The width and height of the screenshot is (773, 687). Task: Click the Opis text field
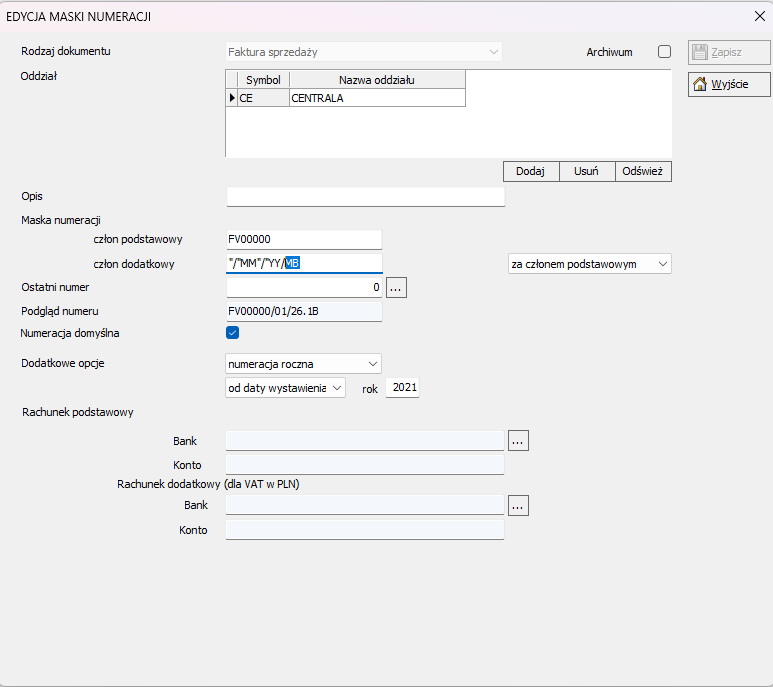[365, 196]
